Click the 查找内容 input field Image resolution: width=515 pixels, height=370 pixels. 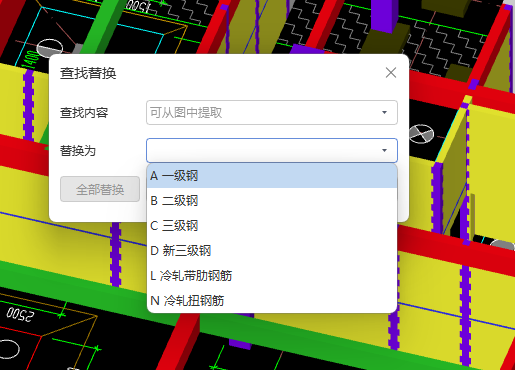pos(272,113)
